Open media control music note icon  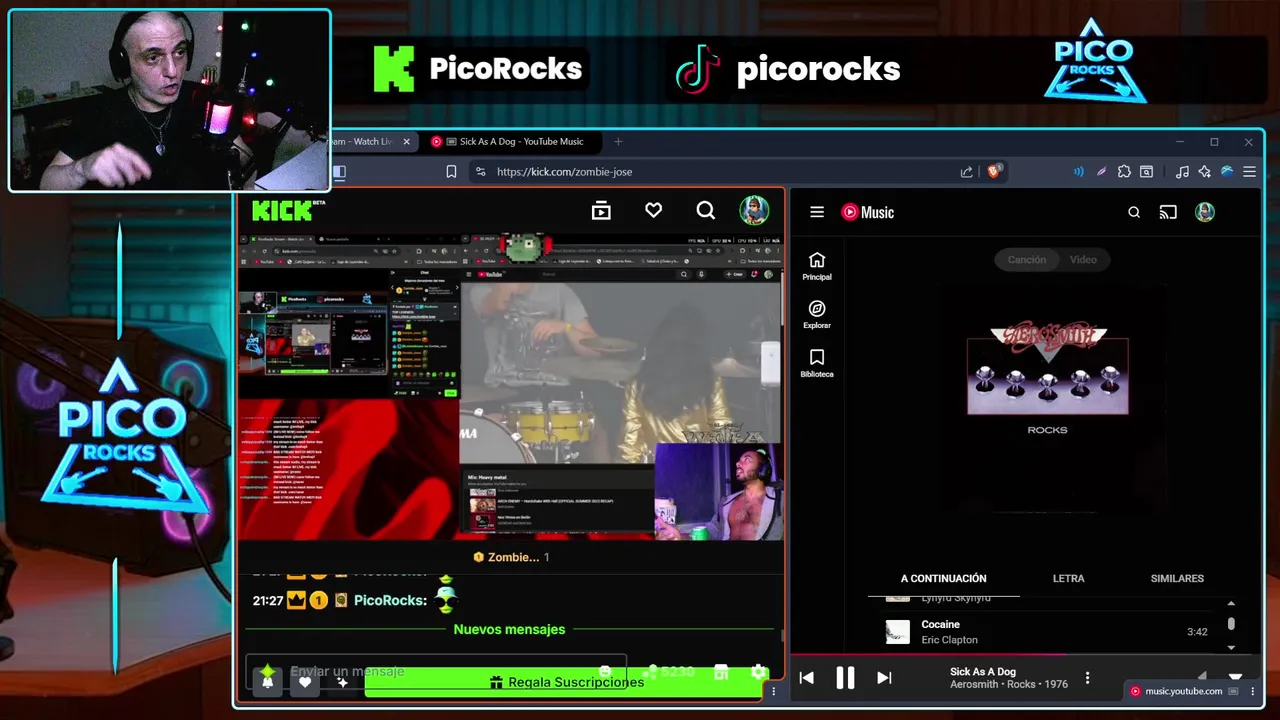(x=1182, y=172)
